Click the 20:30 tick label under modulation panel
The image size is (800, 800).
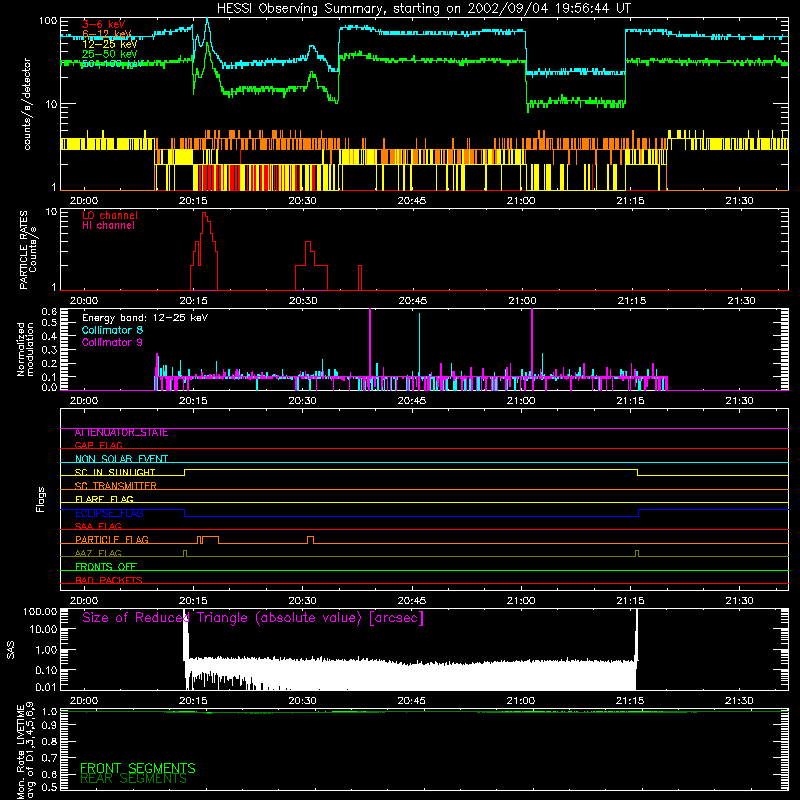[303, 401]
